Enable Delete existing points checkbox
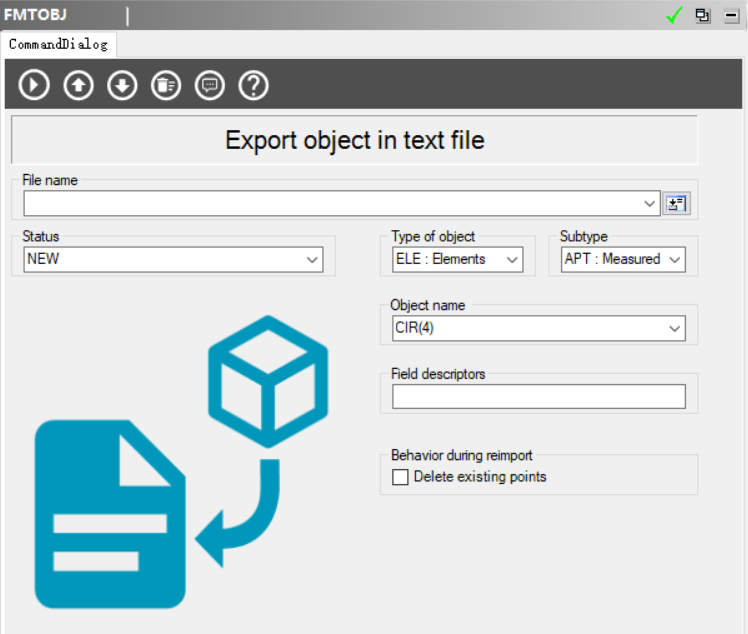 pos(401,477)
